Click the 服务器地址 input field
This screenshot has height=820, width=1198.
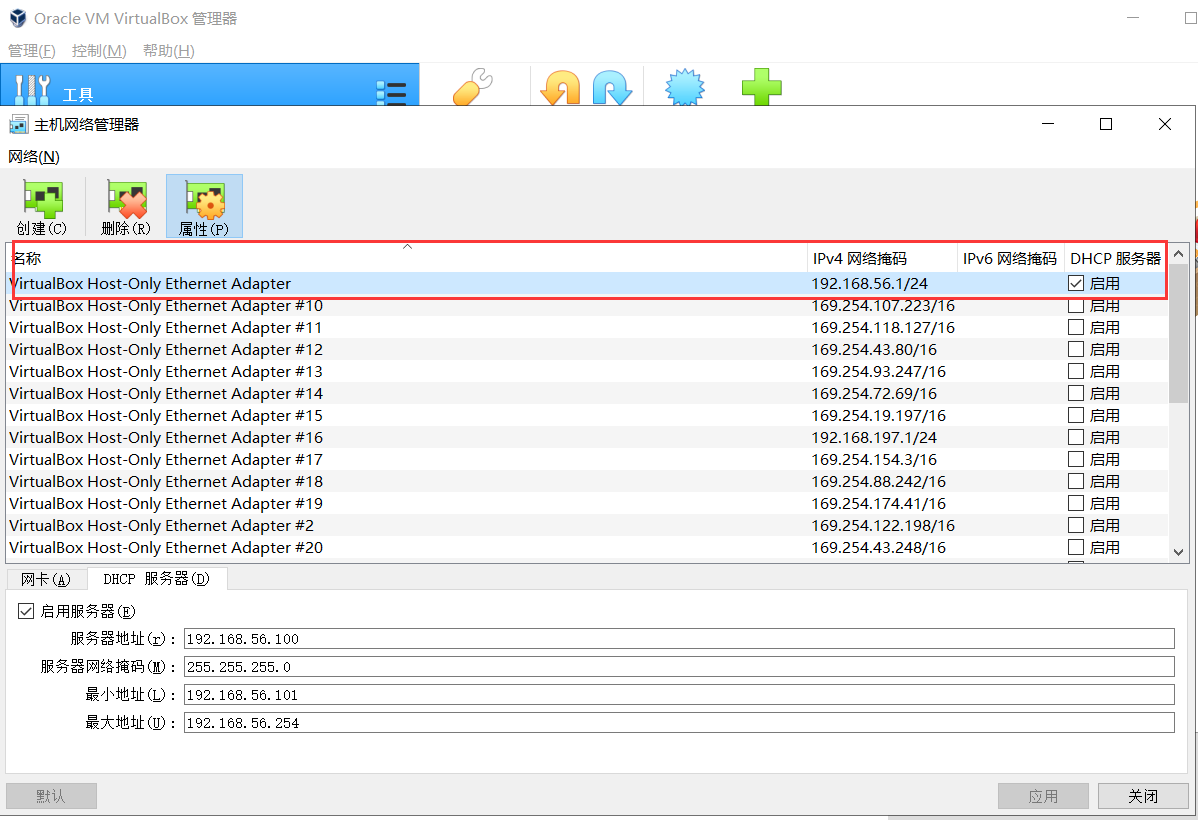pos(679,639)
